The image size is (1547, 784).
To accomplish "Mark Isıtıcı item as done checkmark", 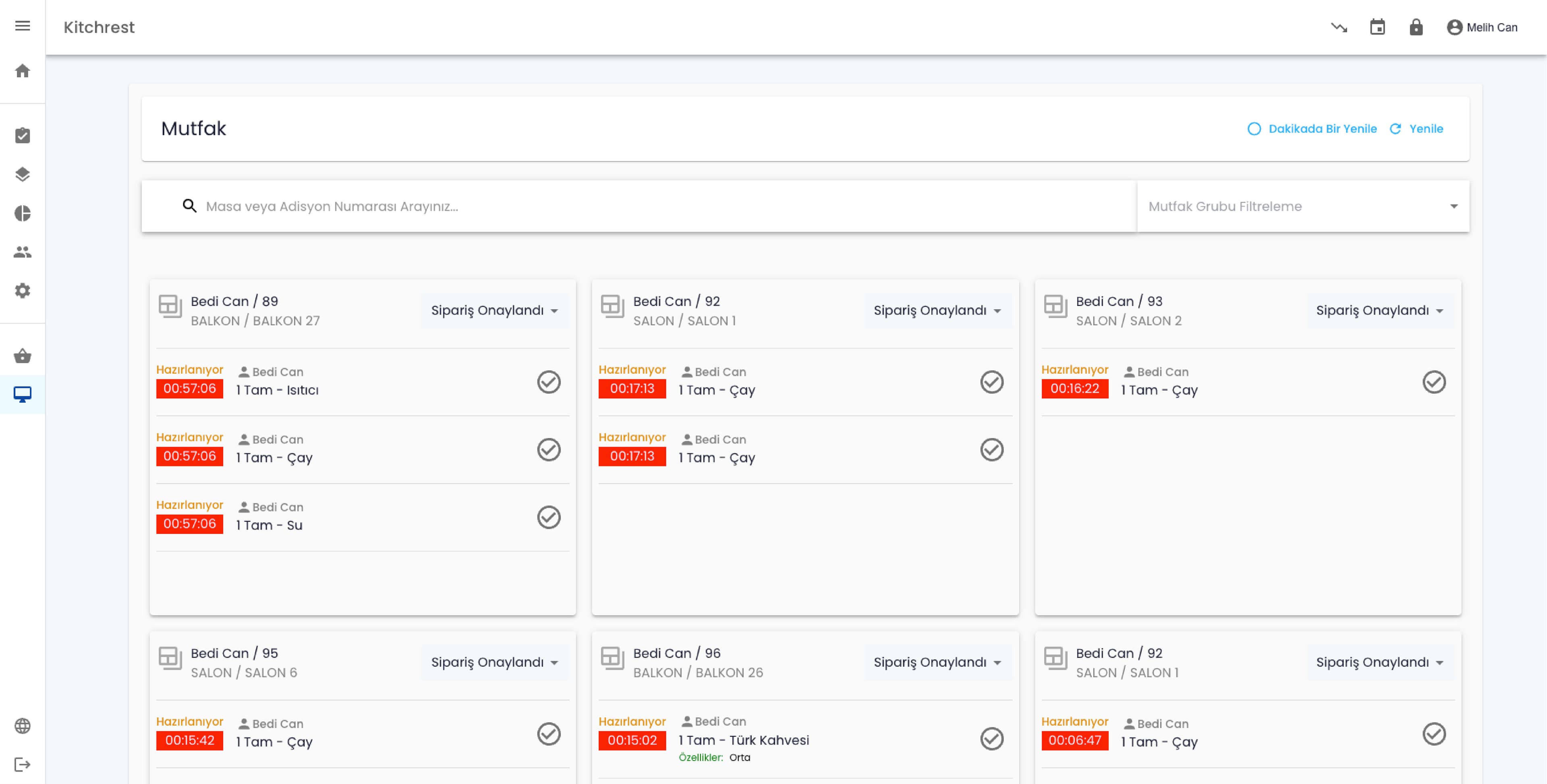I will (548, 382).
